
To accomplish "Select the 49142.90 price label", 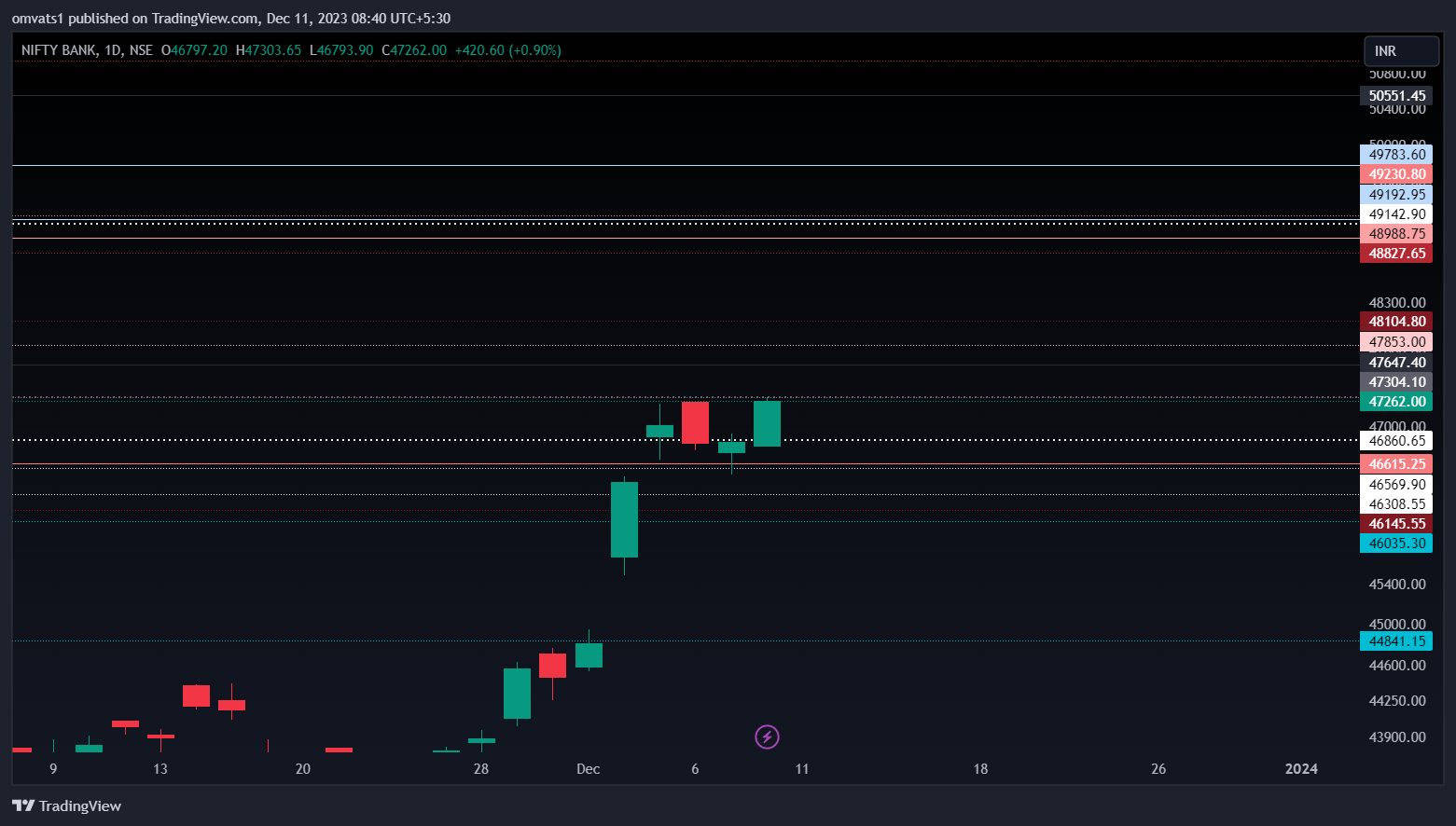I will [1396, 214].
